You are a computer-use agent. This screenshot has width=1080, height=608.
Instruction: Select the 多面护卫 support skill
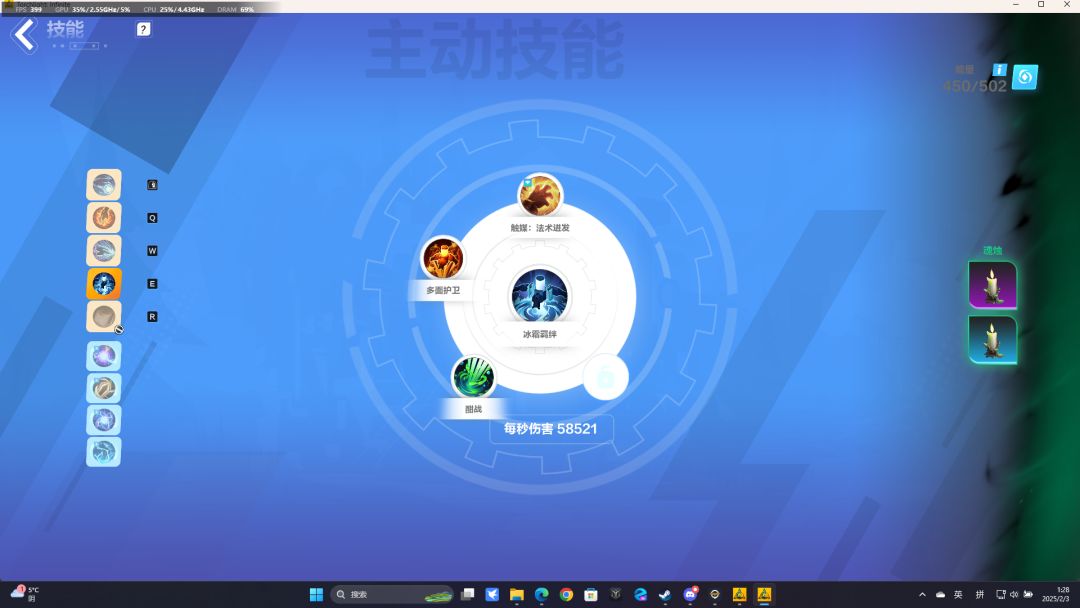click(x=442, y=258)
